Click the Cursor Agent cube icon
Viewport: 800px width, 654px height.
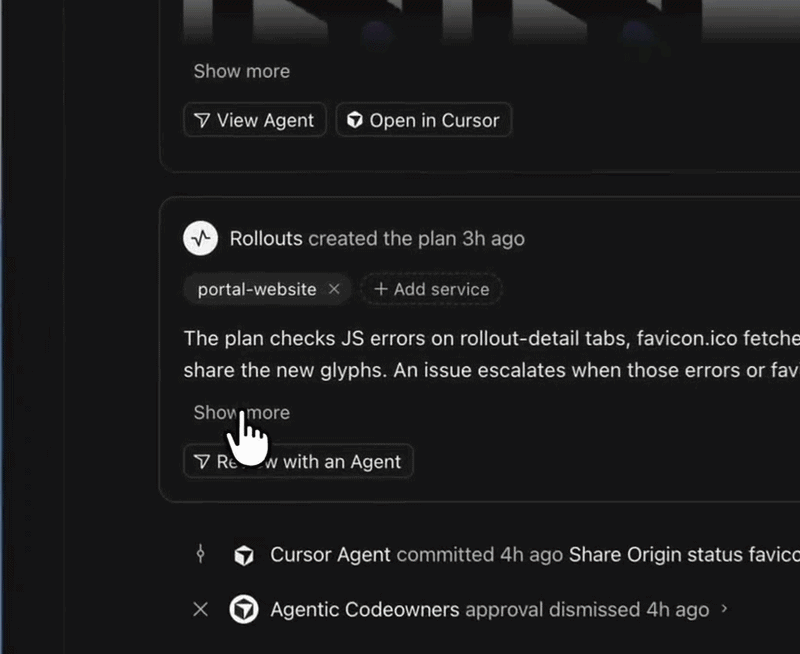point(244,555)
